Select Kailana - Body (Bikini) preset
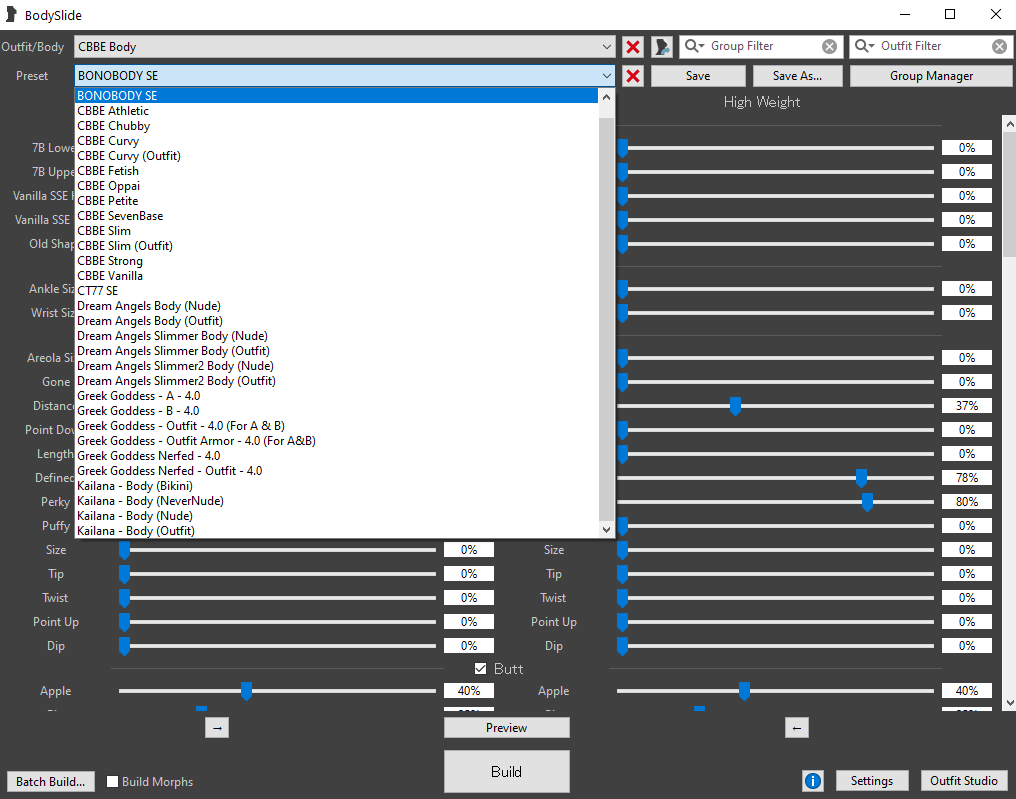1016x799 pixels. click(336, 485)
